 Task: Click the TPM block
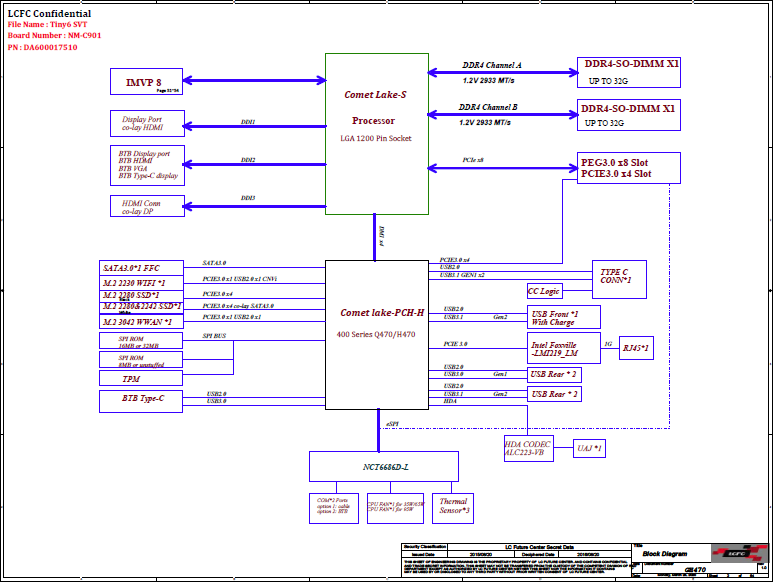(x=141, y=378)
